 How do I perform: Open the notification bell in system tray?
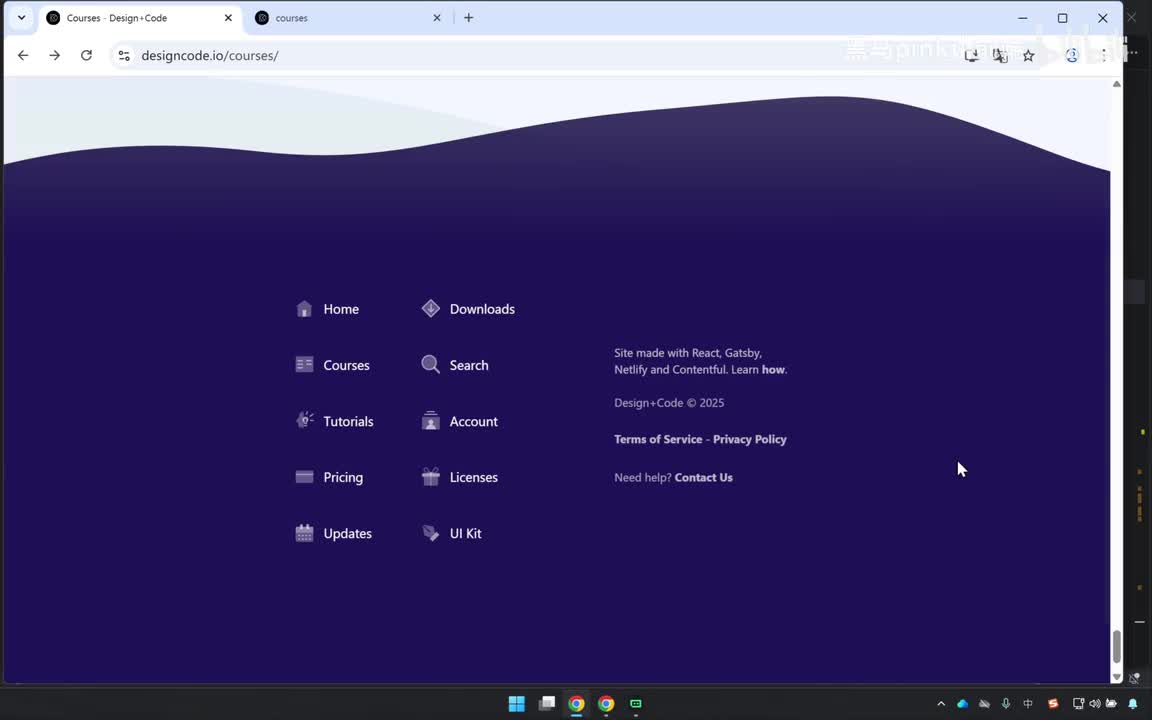[1133, 704]
